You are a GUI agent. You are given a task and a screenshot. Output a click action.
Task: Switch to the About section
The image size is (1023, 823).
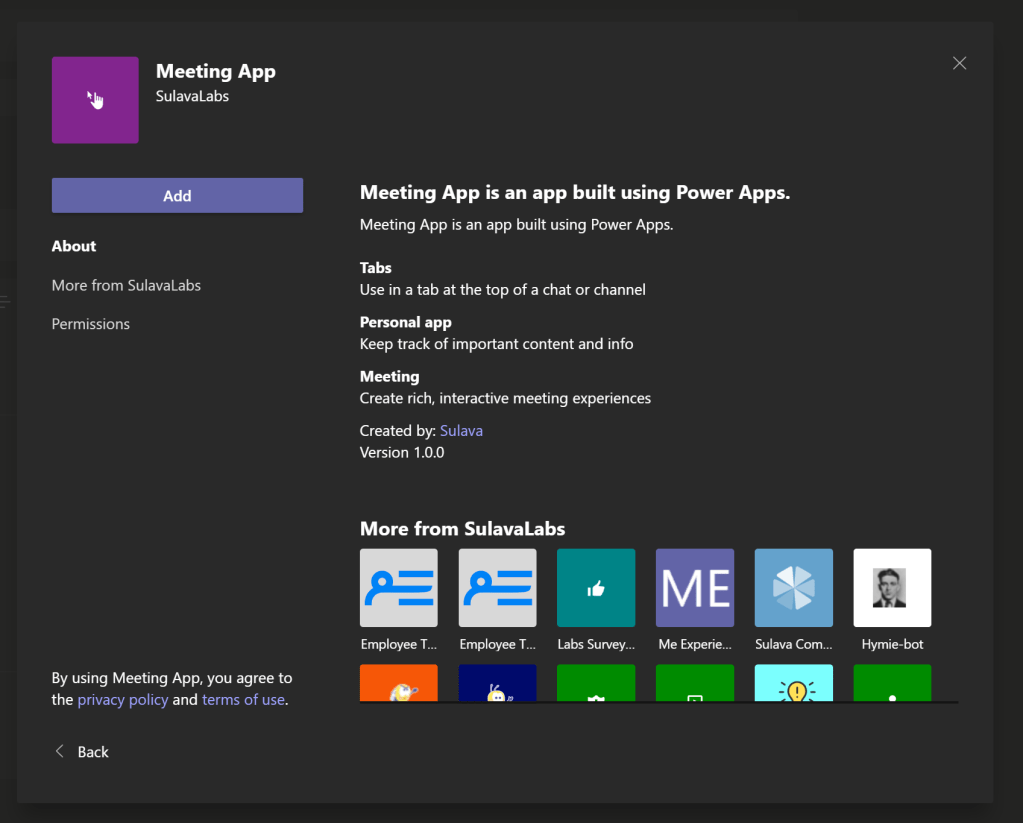point(74,246)
